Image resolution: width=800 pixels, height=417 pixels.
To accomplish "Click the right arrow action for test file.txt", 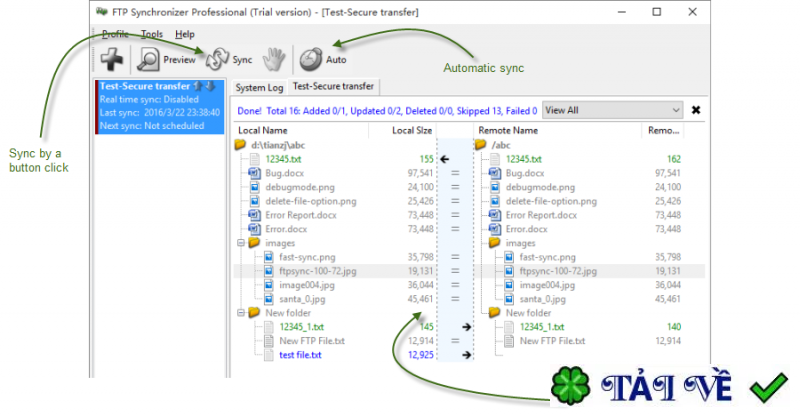I will [x=466, y=355].
